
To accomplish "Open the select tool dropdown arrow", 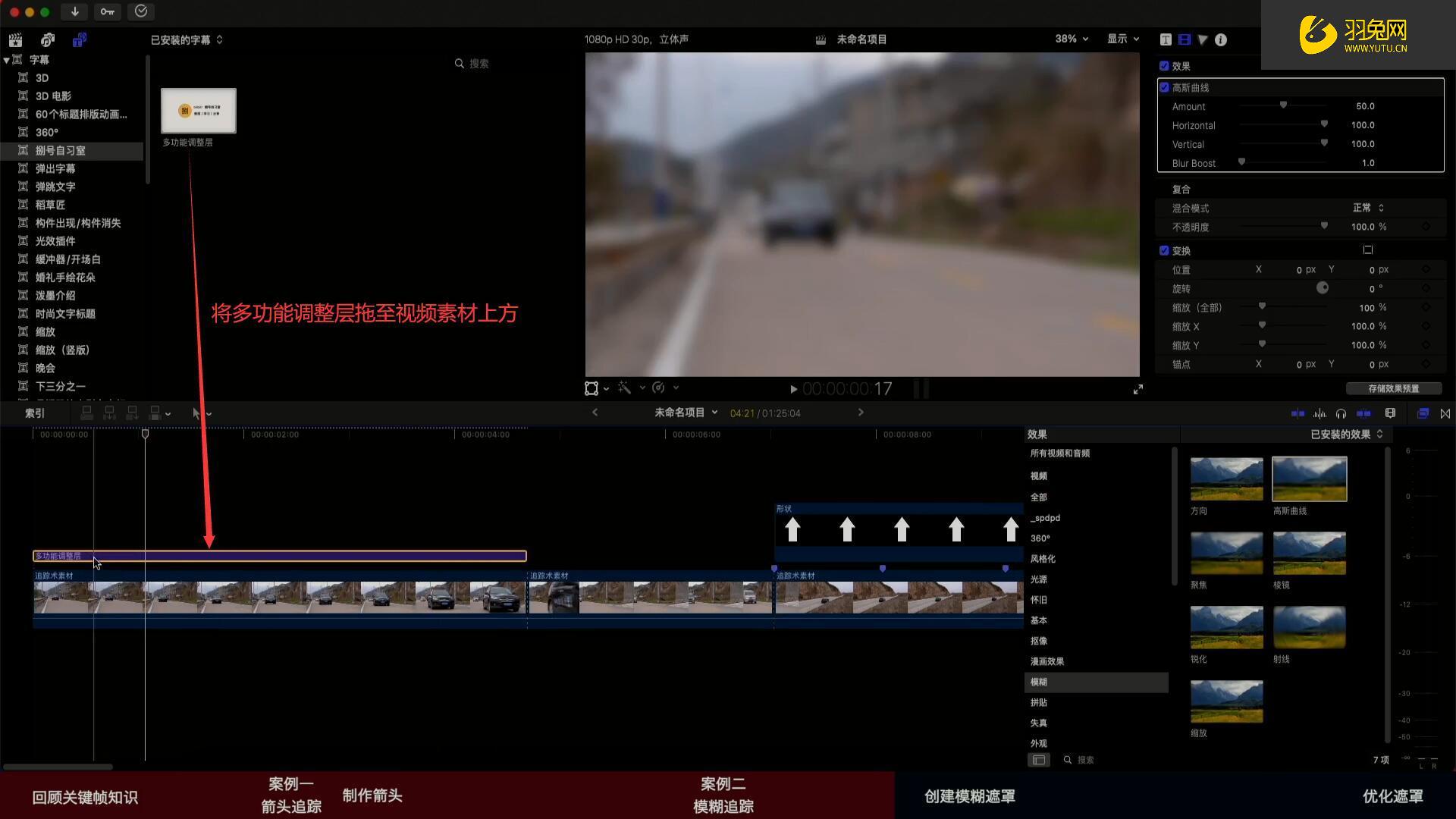I will 209,414.
